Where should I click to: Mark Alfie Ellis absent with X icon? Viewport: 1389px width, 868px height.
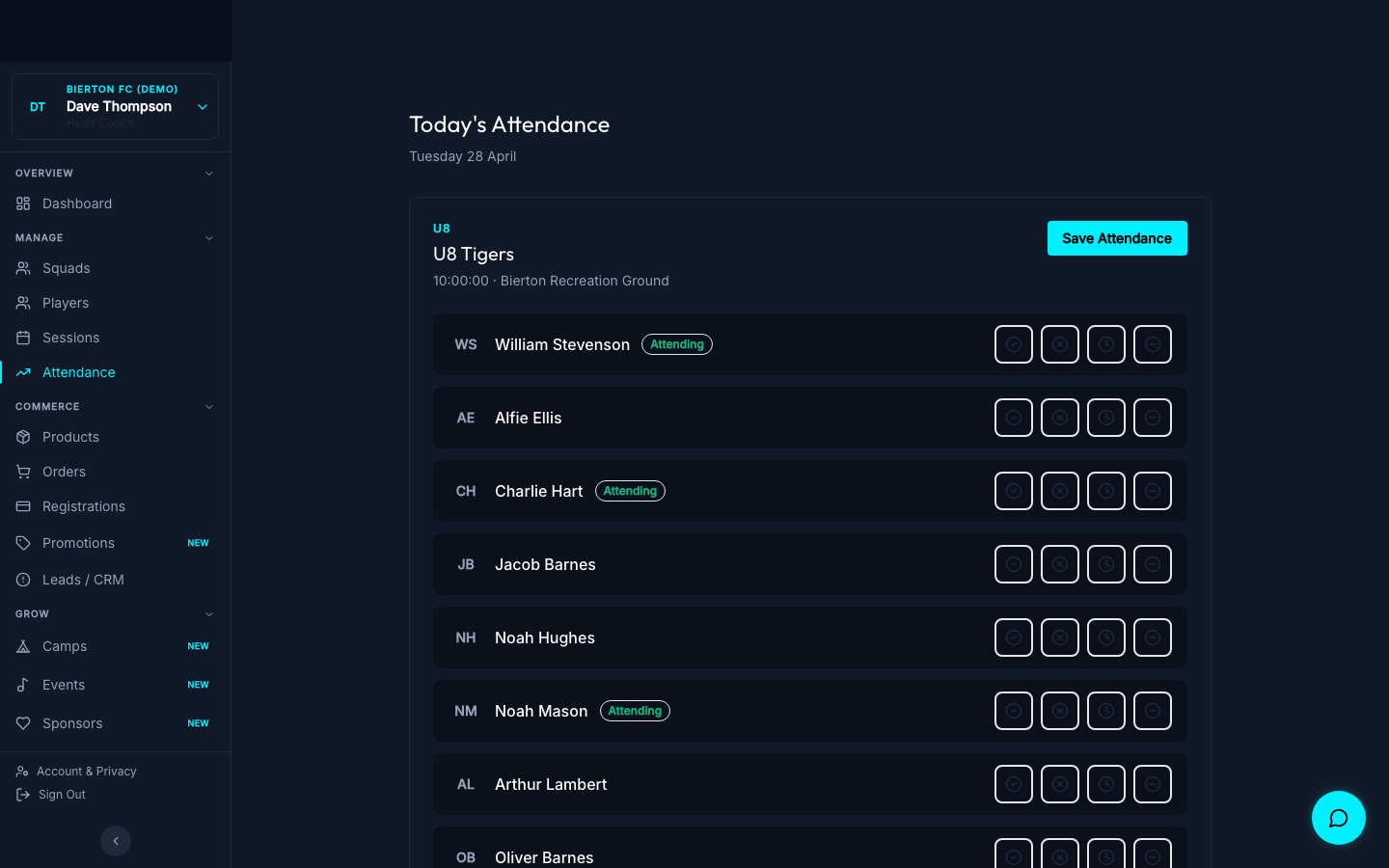[1060, 418]
